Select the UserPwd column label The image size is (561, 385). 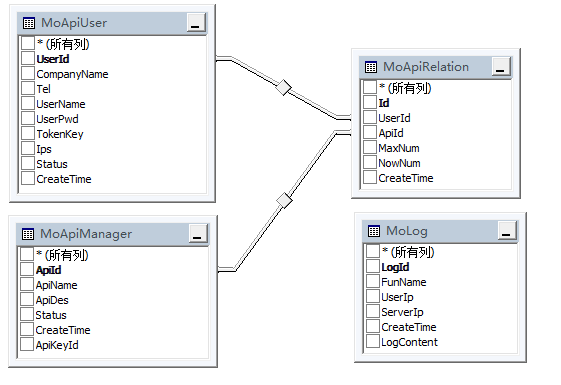coord(57,119)
